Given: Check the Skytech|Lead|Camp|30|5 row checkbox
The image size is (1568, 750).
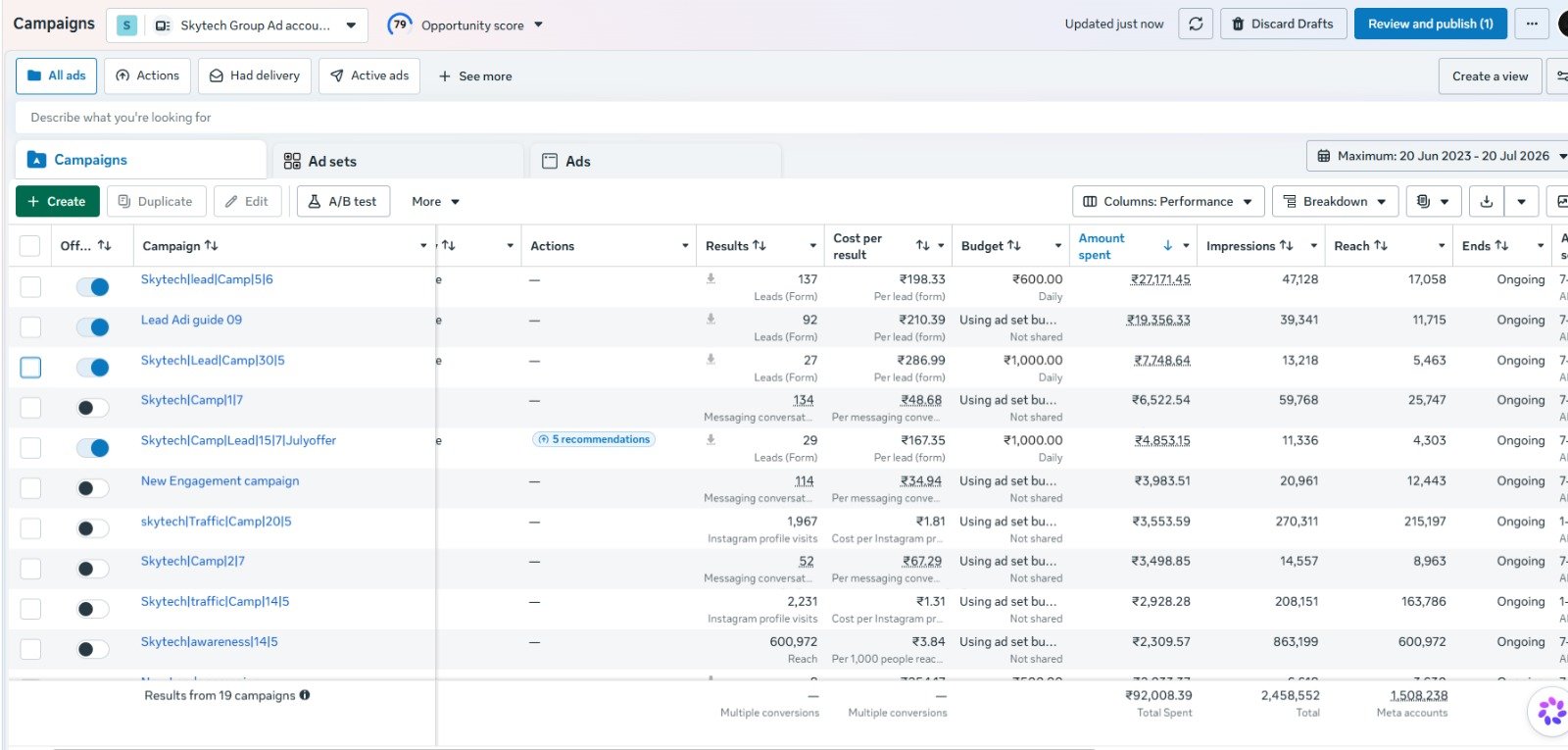Looking at the screenshot, I should pyautogui.click(x=31, y=368).
